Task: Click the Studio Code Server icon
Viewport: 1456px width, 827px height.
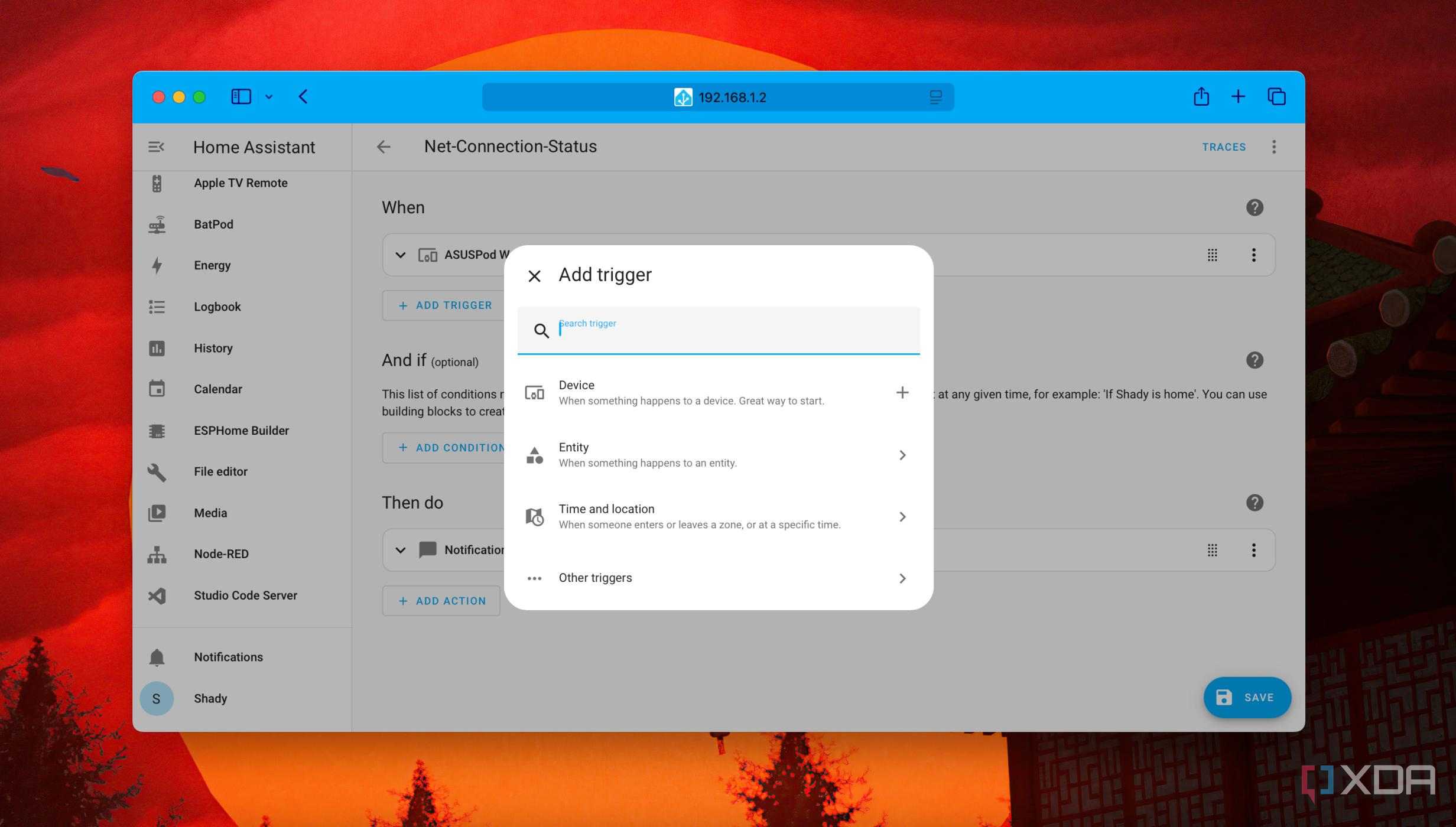Action: click(x=157, y=595)
